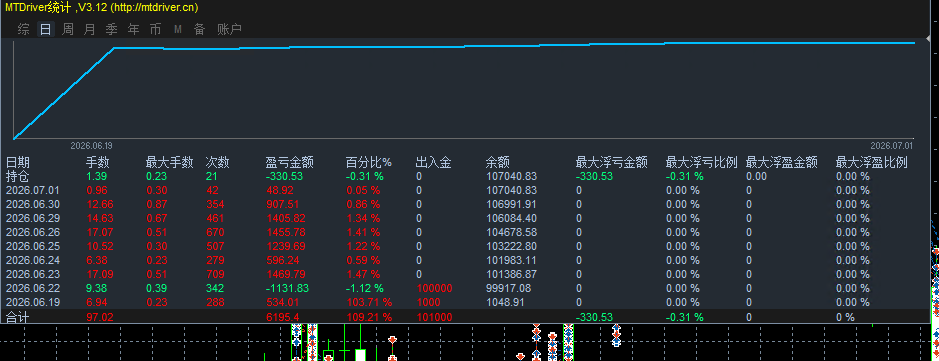This screenshot has width=939, height=361.
Task: Switch to the 综 summary tab
Action: 23,29
